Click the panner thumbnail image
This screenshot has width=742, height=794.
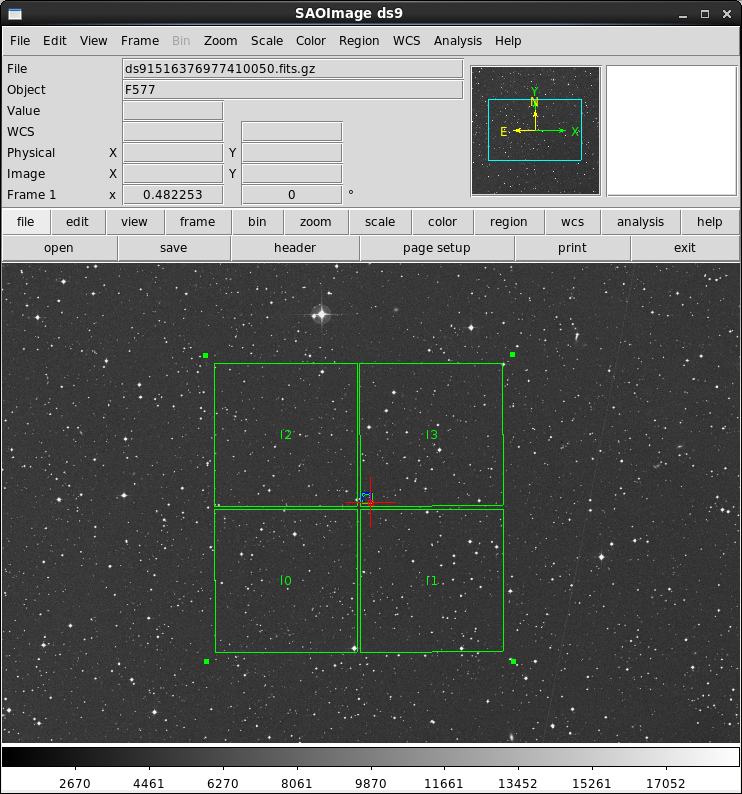pyautogui.click(x=535, y=131)
